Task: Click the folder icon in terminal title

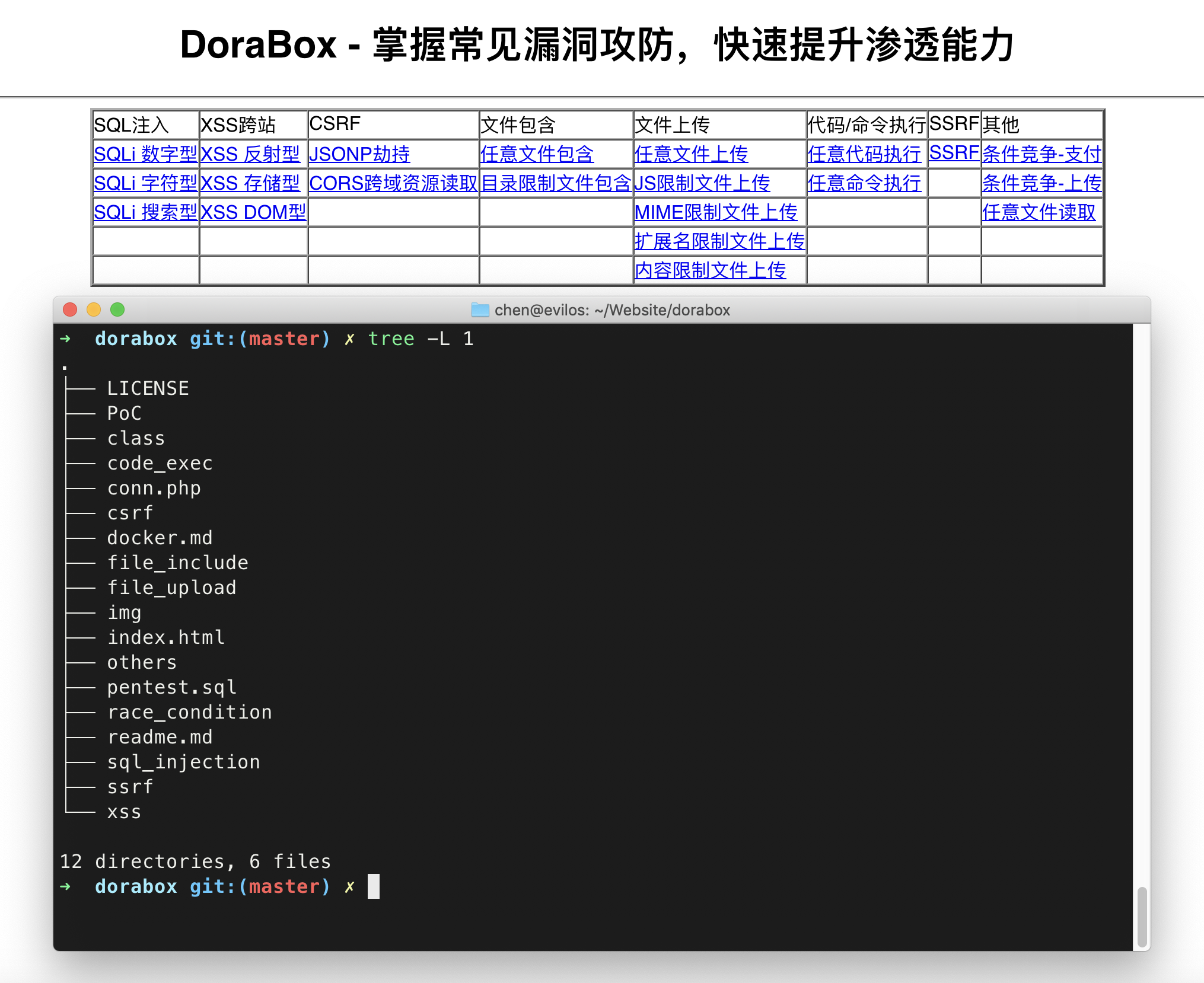Action: (480, 309)
